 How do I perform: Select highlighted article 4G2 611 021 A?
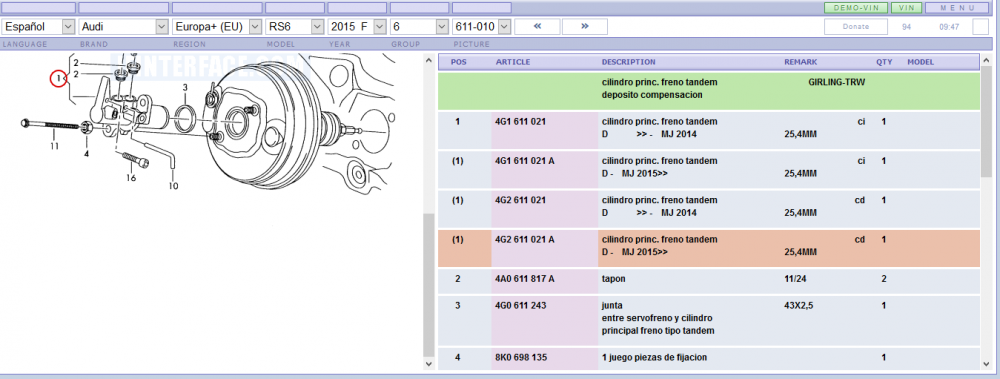click(x=525, y=240)
